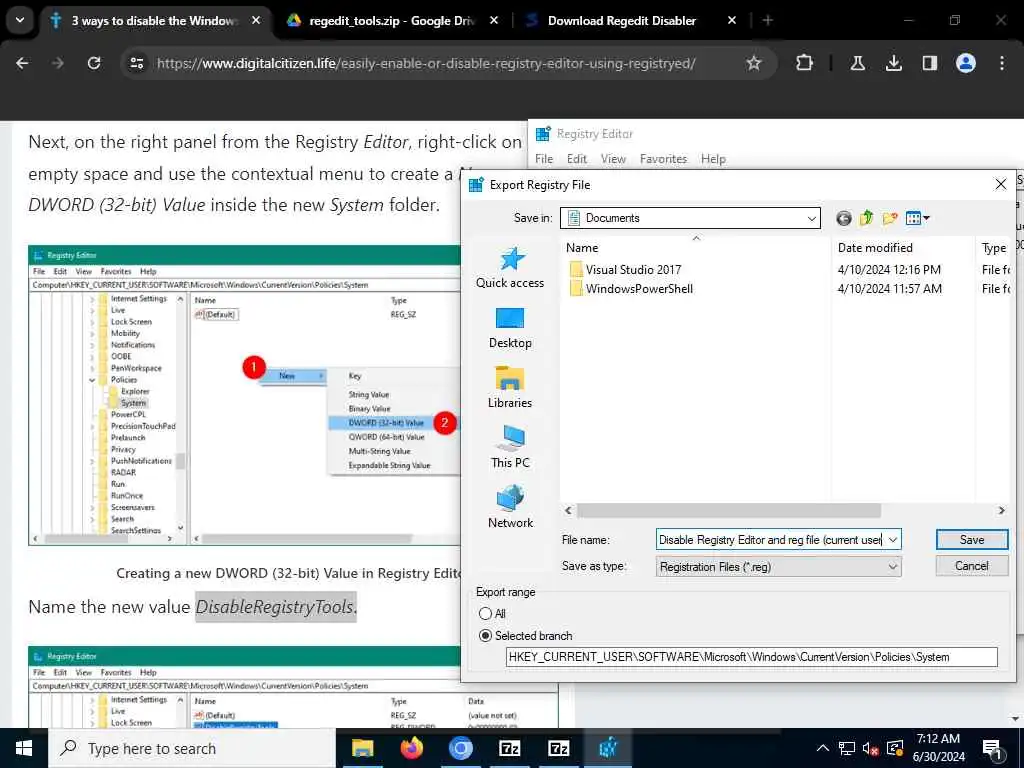Toggle browser side panel
Image resolution: width=1024 pixels, height=768 pixels.
click(929, 63)
